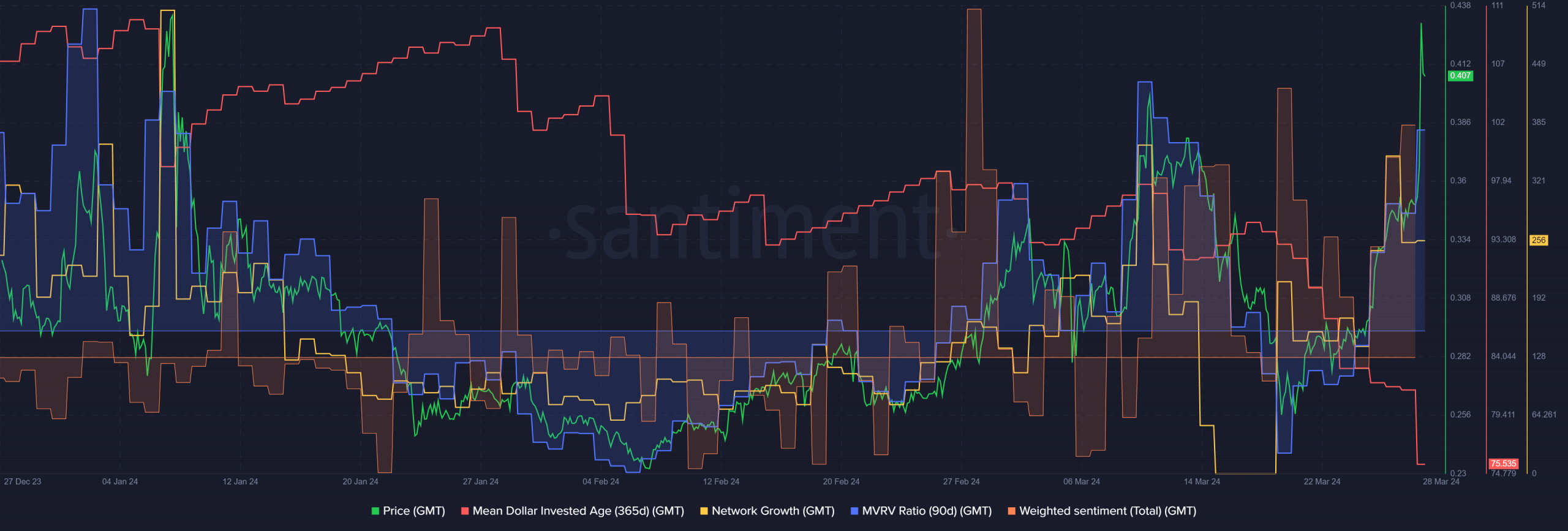Click the 0.438 price axis value
This screenshot has width=1568, height=531.
[x=1460, y=6]
